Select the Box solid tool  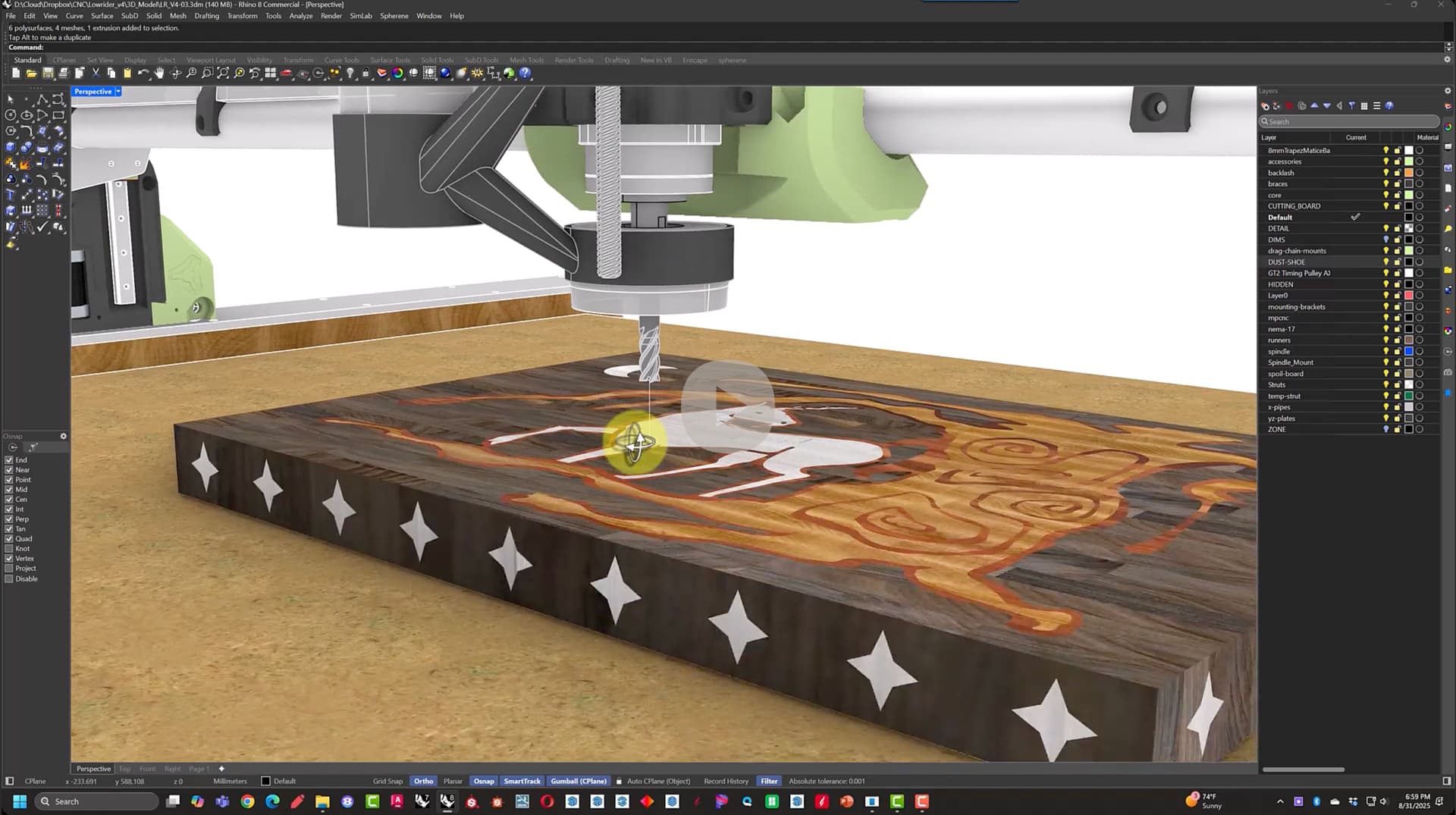point(11,147)
